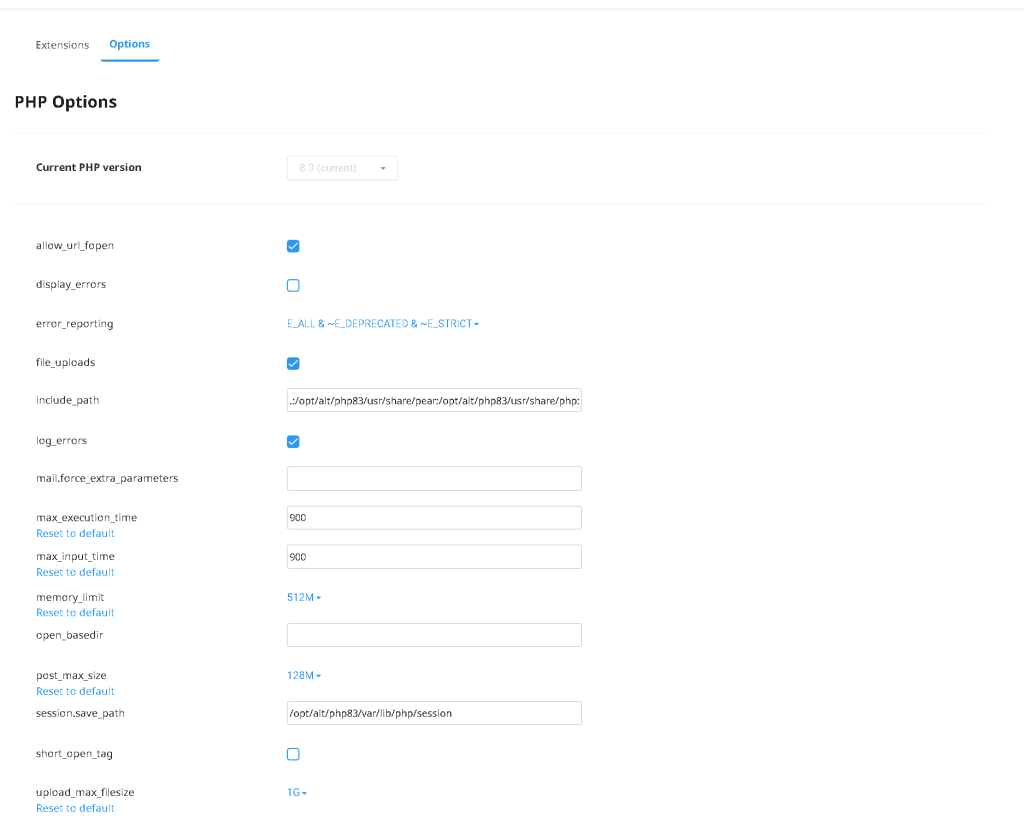Enable the display_errors checkbox
1024x826 pixels.
(x=293, y=285)
